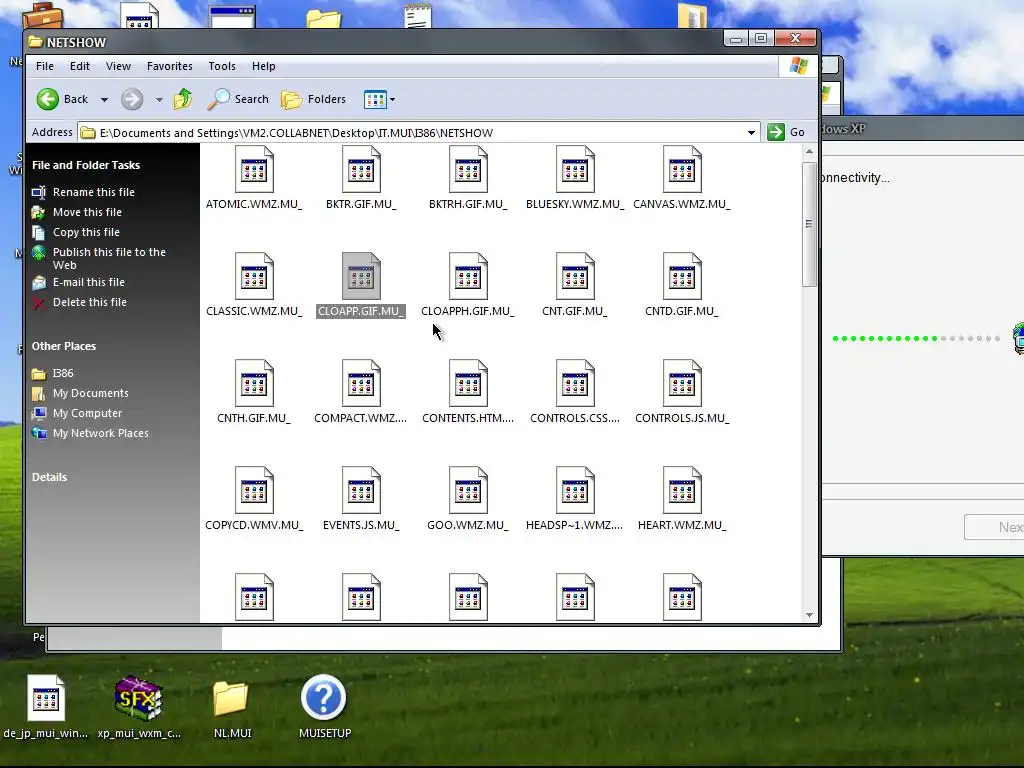
Task: Select file CNT.GIF.MU_
Action: [575, 285]
